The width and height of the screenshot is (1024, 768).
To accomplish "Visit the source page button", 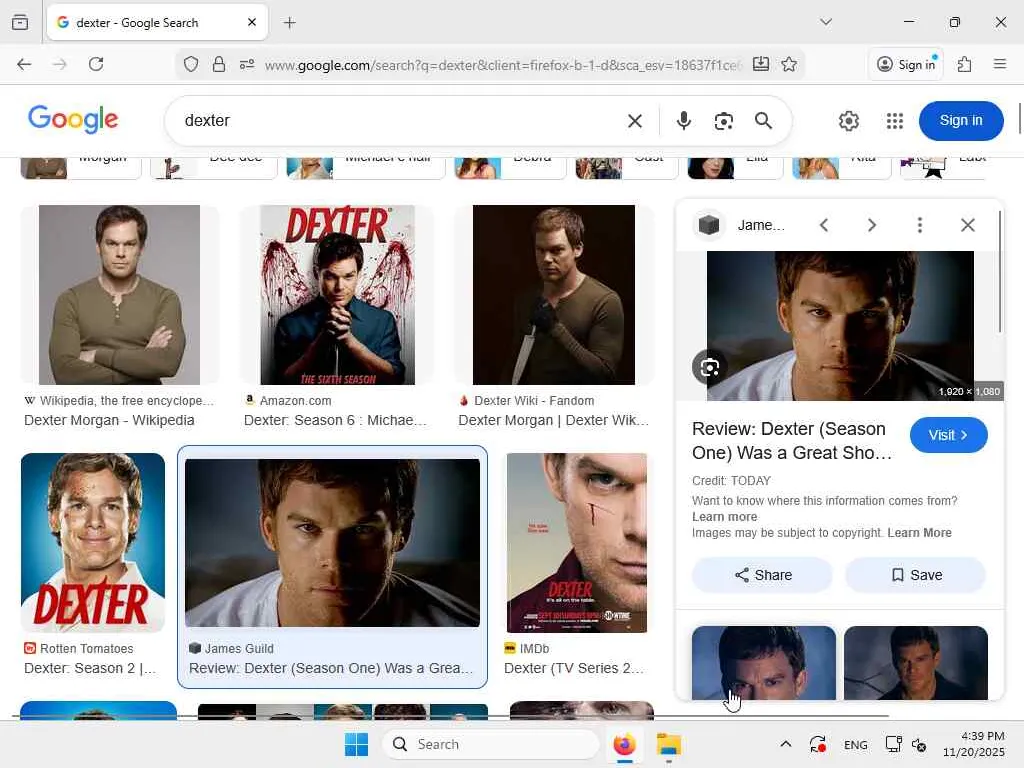I will (948, 435).
